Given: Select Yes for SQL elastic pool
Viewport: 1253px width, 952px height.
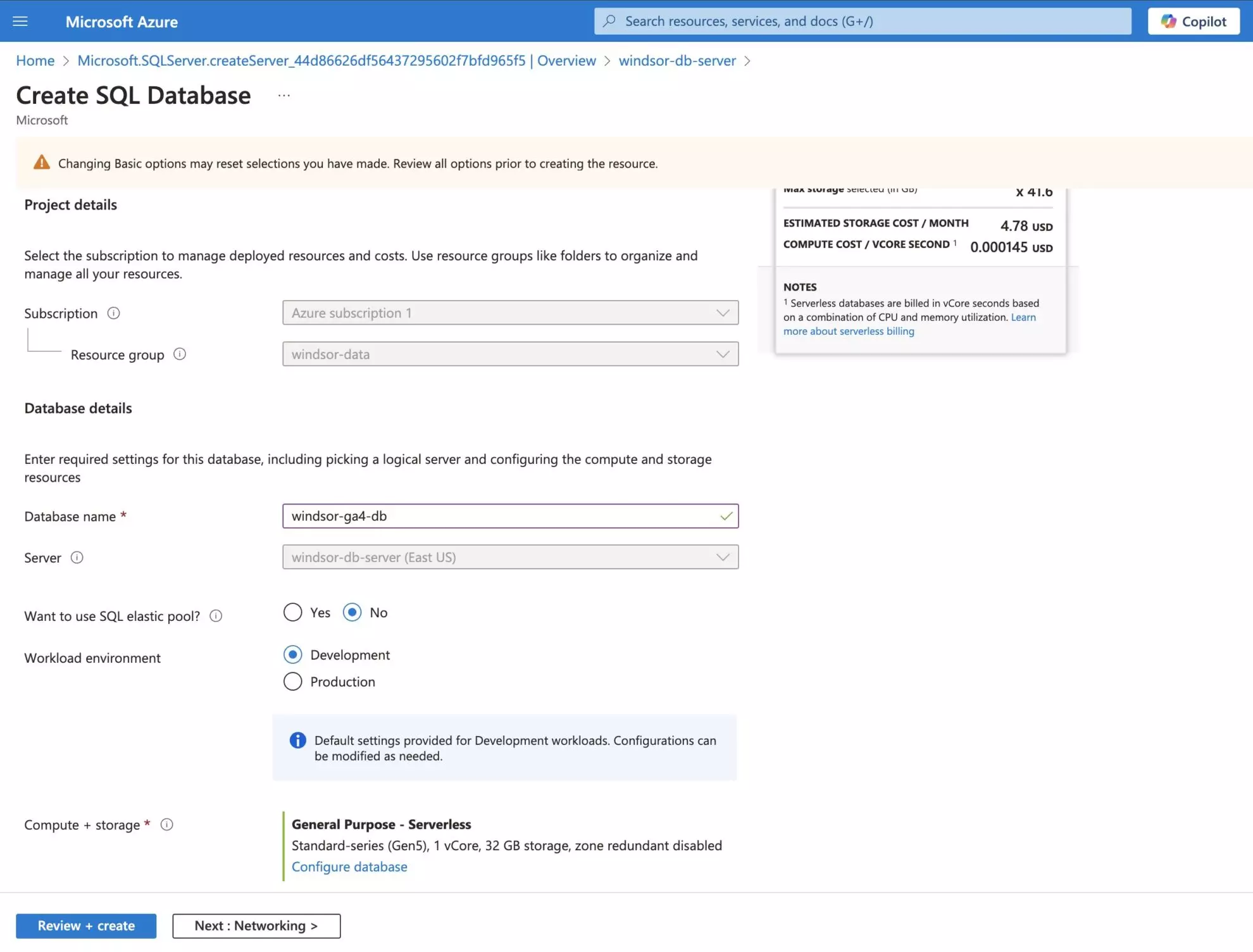Looking at the screenshot, I should coord(292,612).
